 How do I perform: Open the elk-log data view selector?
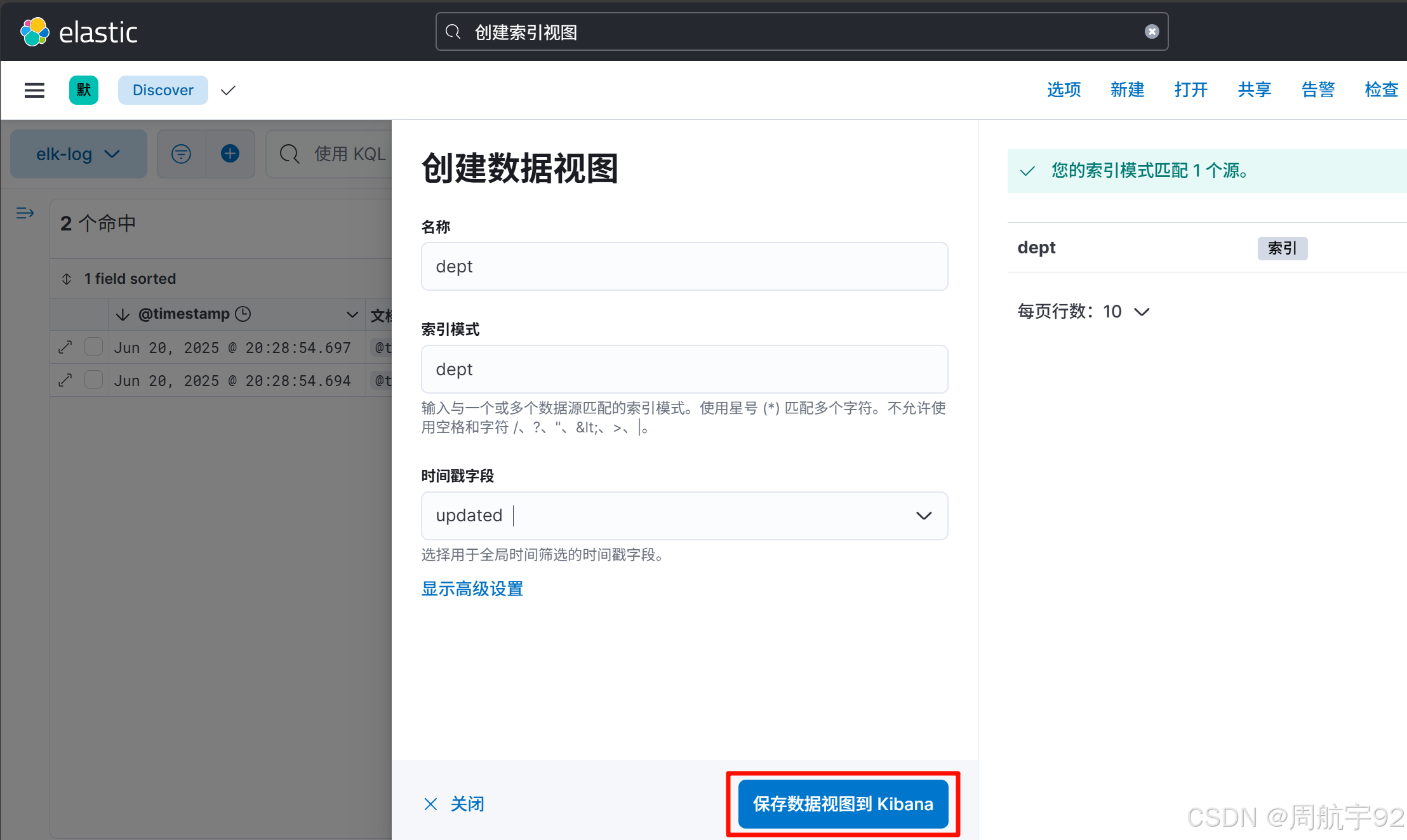click(x=79, y=154)
